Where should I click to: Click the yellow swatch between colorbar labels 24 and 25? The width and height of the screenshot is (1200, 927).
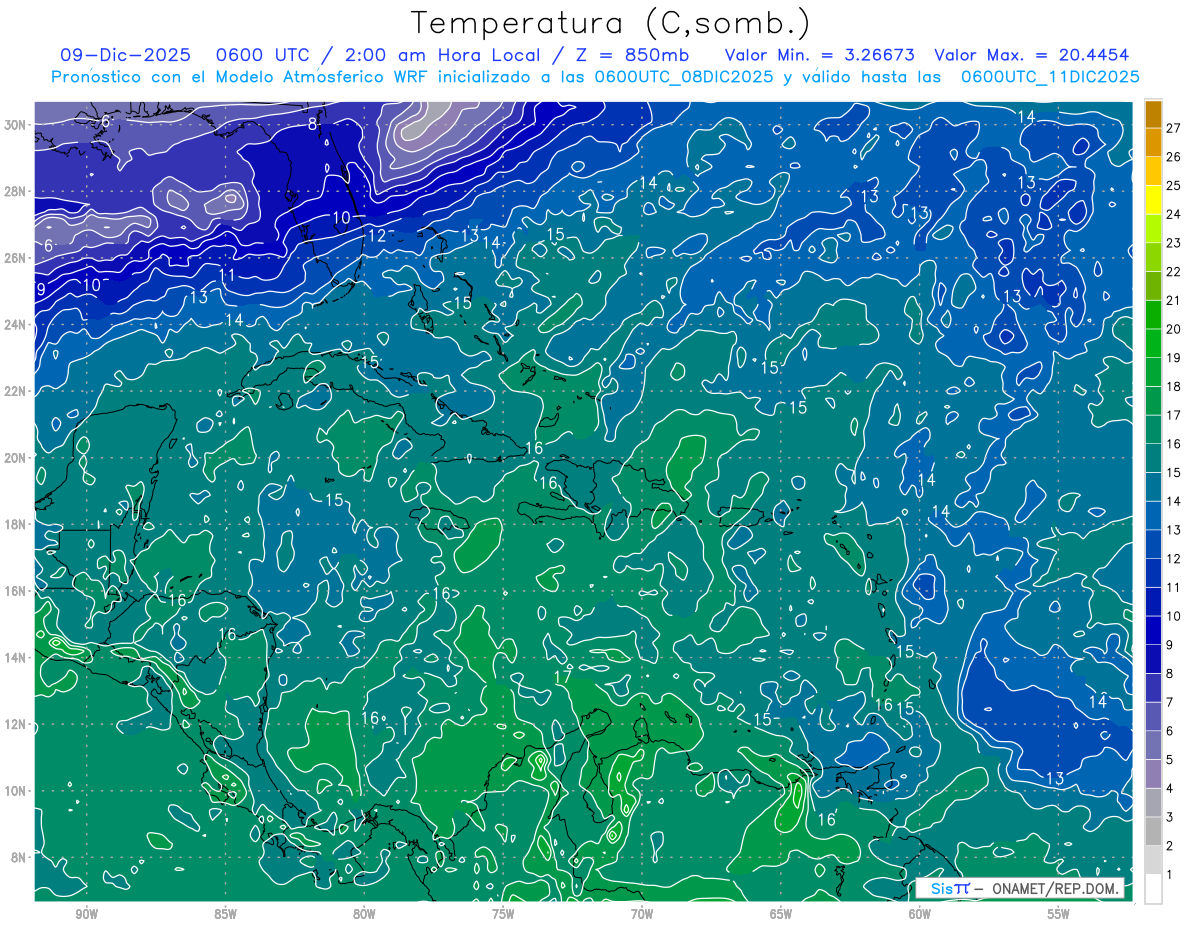1153,200
